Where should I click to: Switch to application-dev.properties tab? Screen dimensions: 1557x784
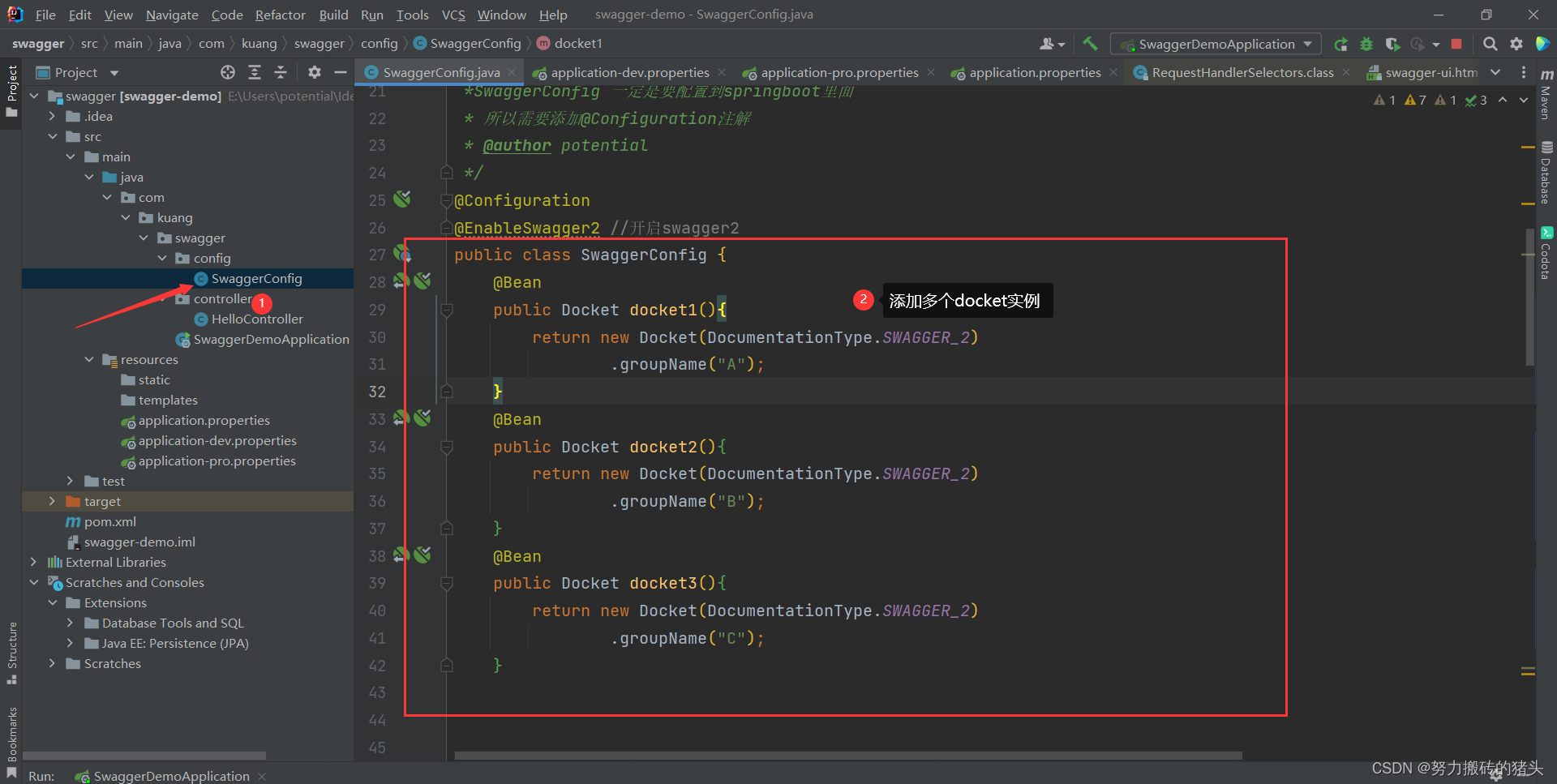coord(629,72)
